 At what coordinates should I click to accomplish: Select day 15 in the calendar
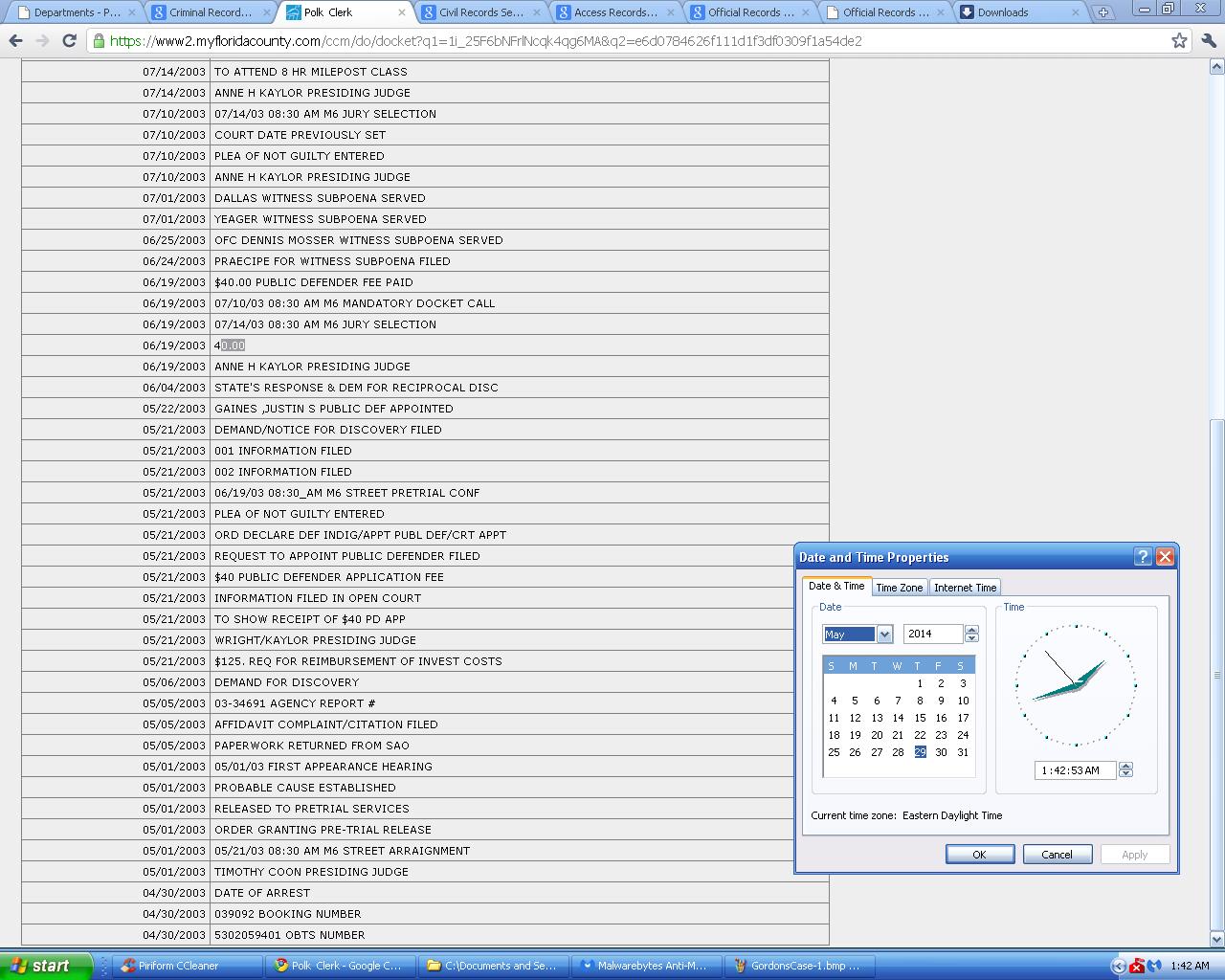pos(920,718)
